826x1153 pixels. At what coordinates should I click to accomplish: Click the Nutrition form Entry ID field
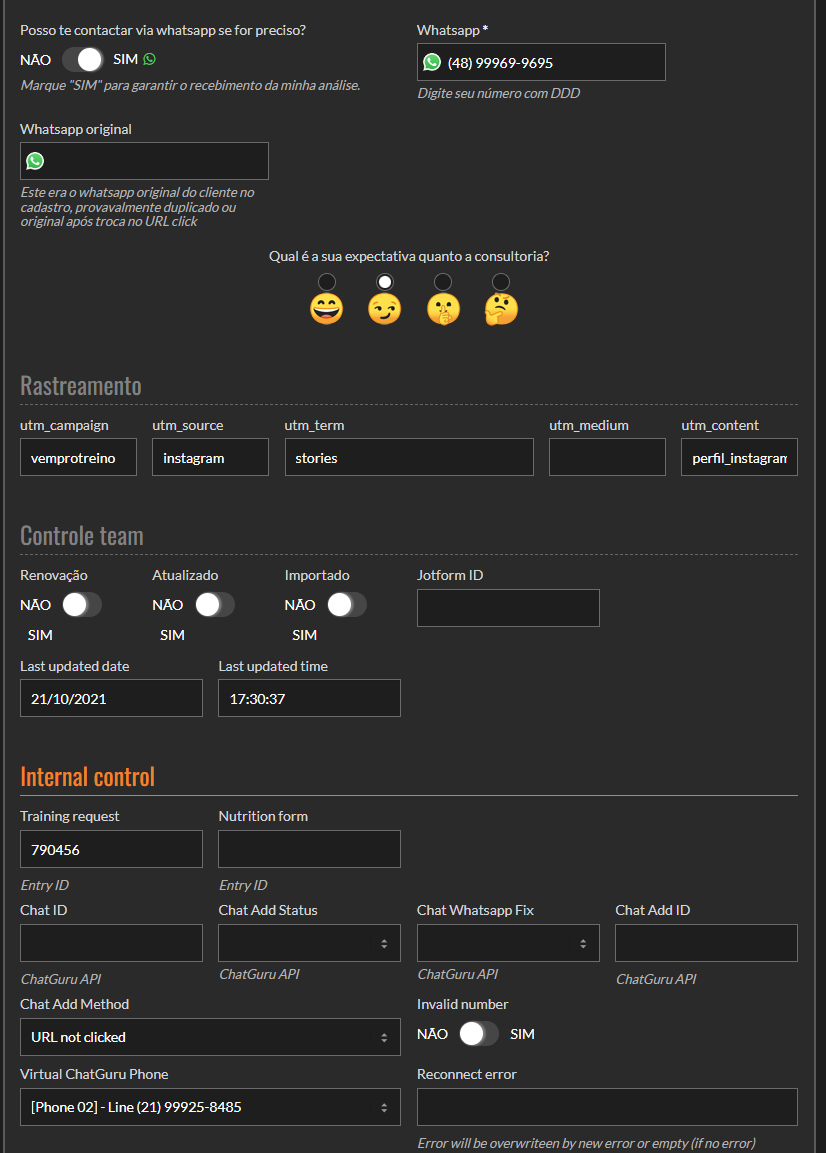tap(310, 849)
